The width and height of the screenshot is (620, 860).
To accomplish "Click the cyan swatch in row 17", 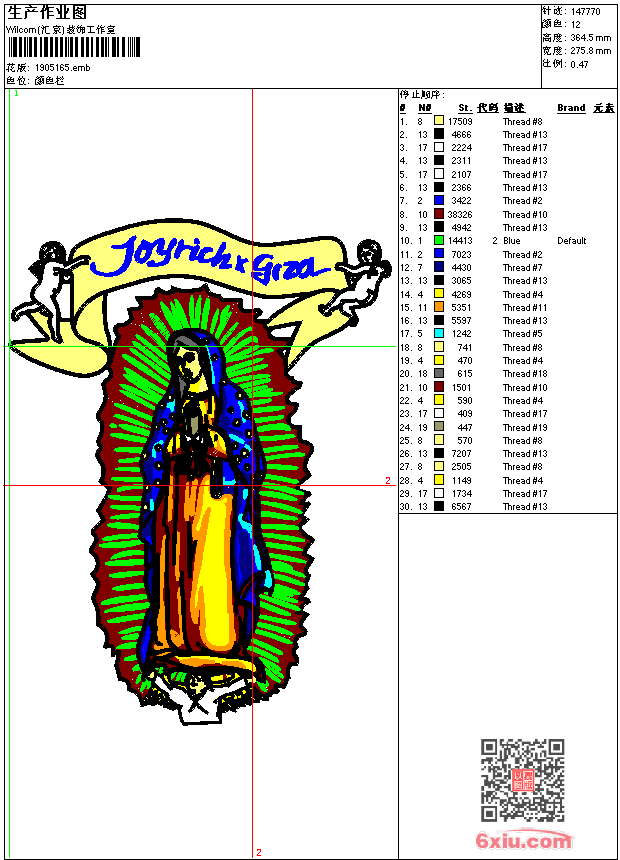I will [x=439, y=333].
